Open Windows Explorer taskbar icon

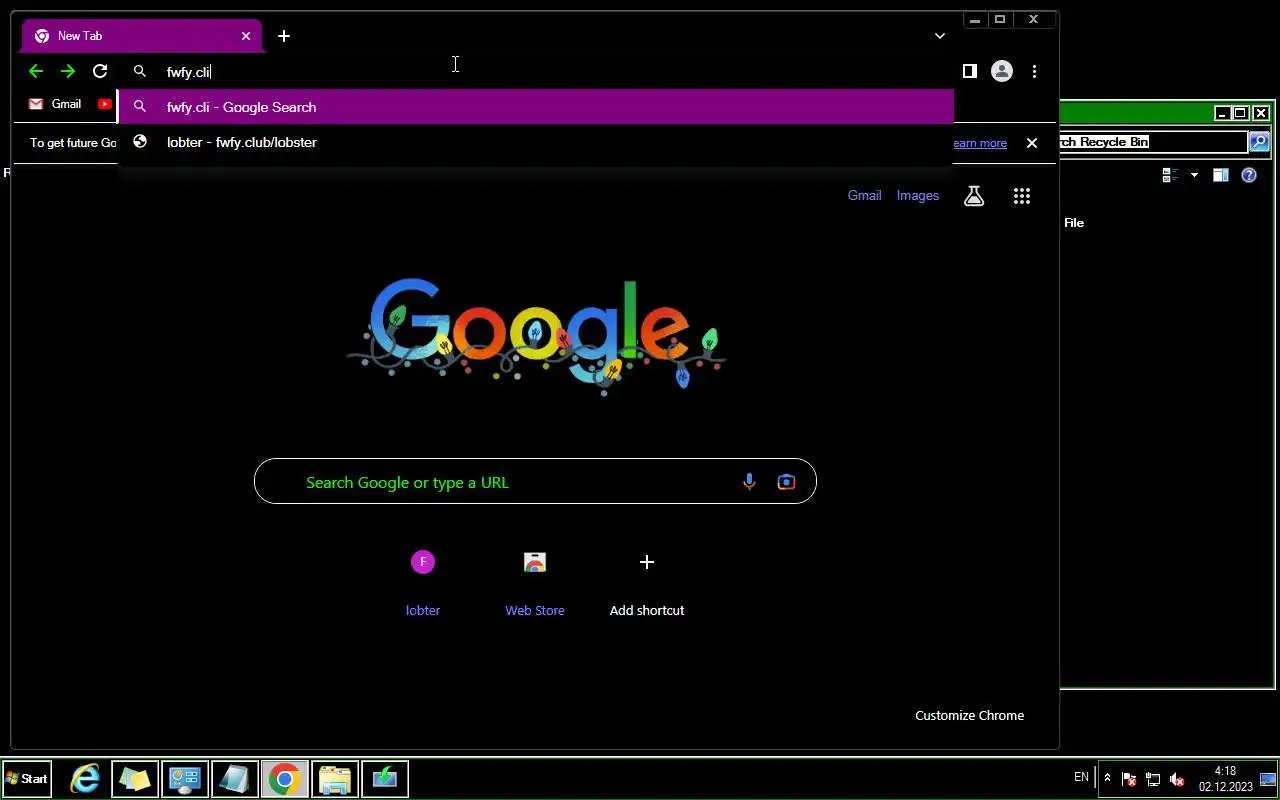point(335,779)
